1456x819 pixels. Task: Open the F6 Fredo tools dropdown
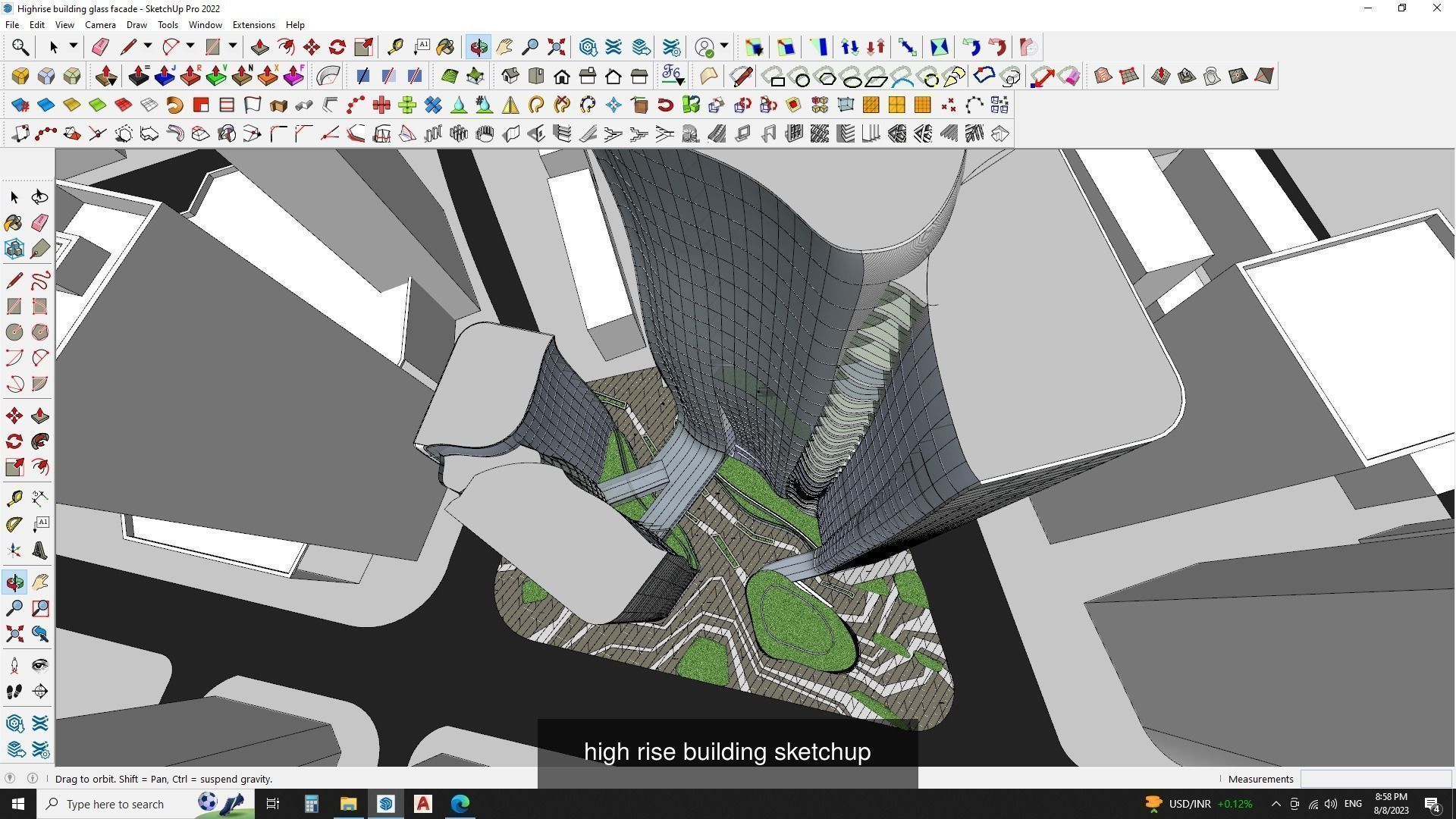(673, 76)
